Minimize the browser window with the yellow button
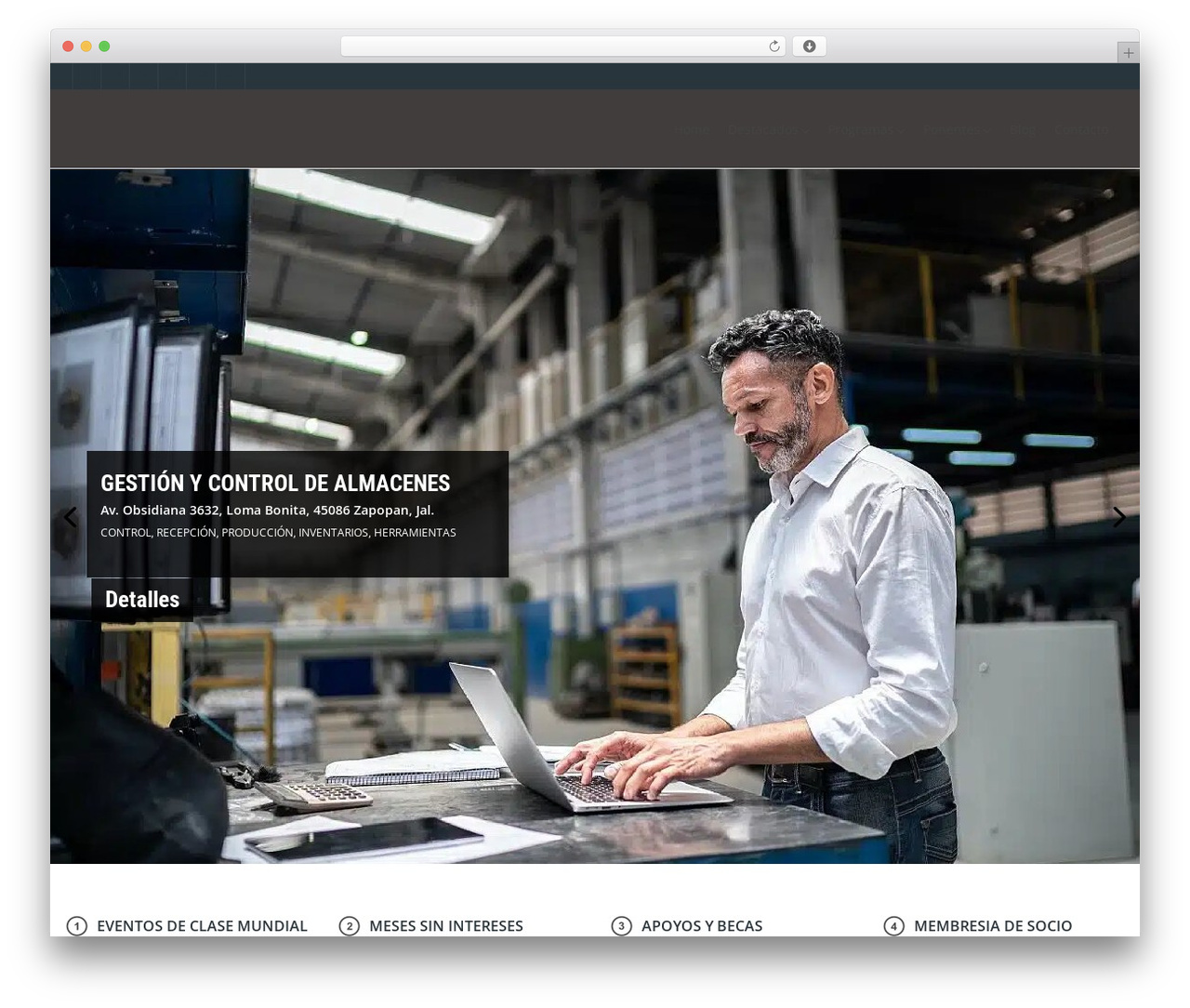The image size is (1190, 1008). click(x=86, y=46)
